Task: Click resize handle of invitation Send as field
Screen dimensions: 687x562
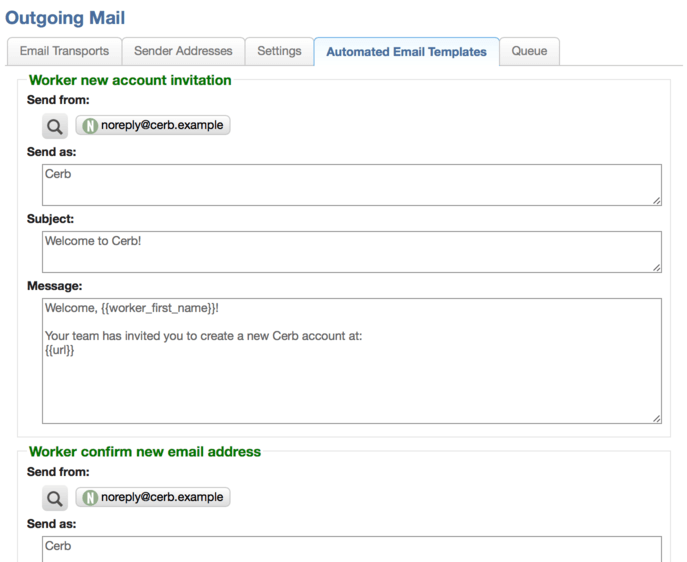Action: pyautogui.click(x=656, y=201)
